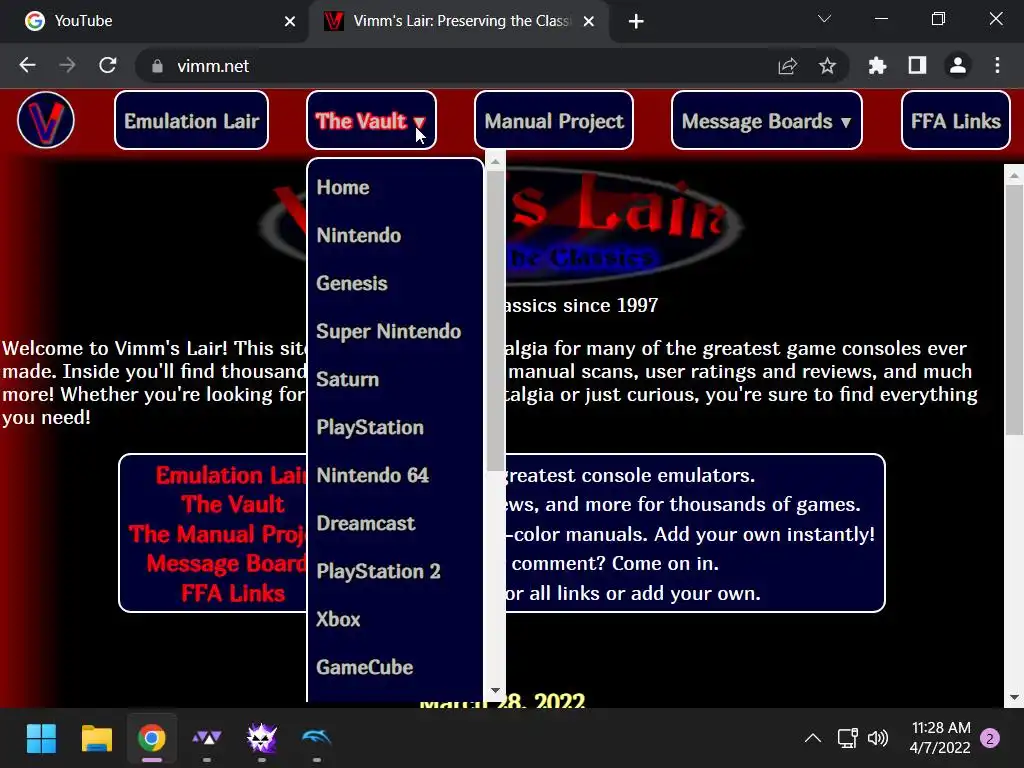Click the main page scrollbar thumb
The image size is (1024, 768).
[x=1014, y=310]
